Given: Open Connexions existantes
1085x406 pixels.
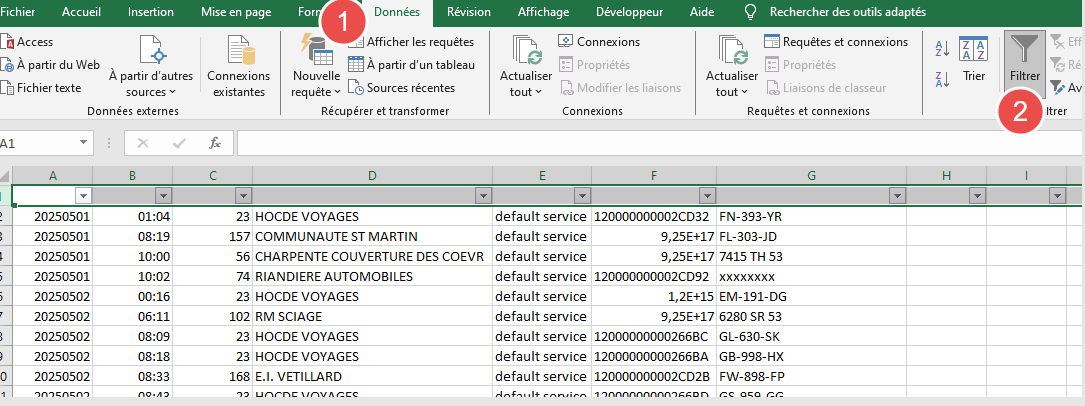Looking at the screenshot, I should tap(238, 65).
